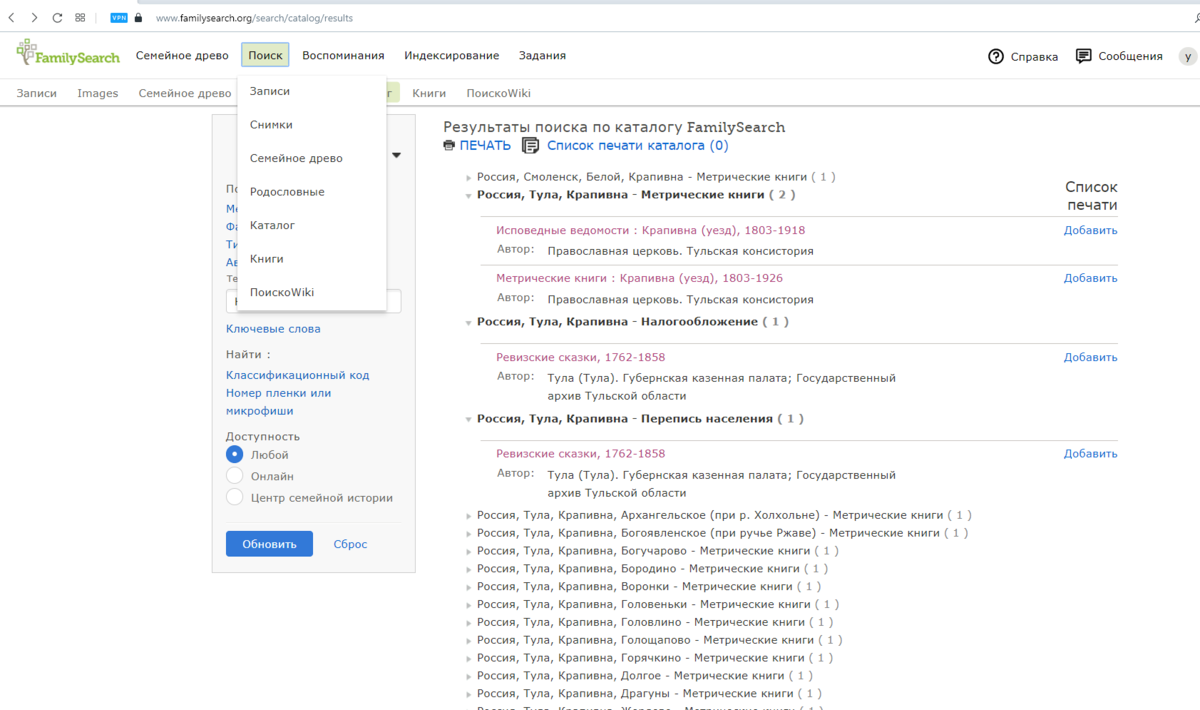This screenshot has height=710, width=1200.
Task: Select the Онлайн availability radio button
Action: pos(235,476)
